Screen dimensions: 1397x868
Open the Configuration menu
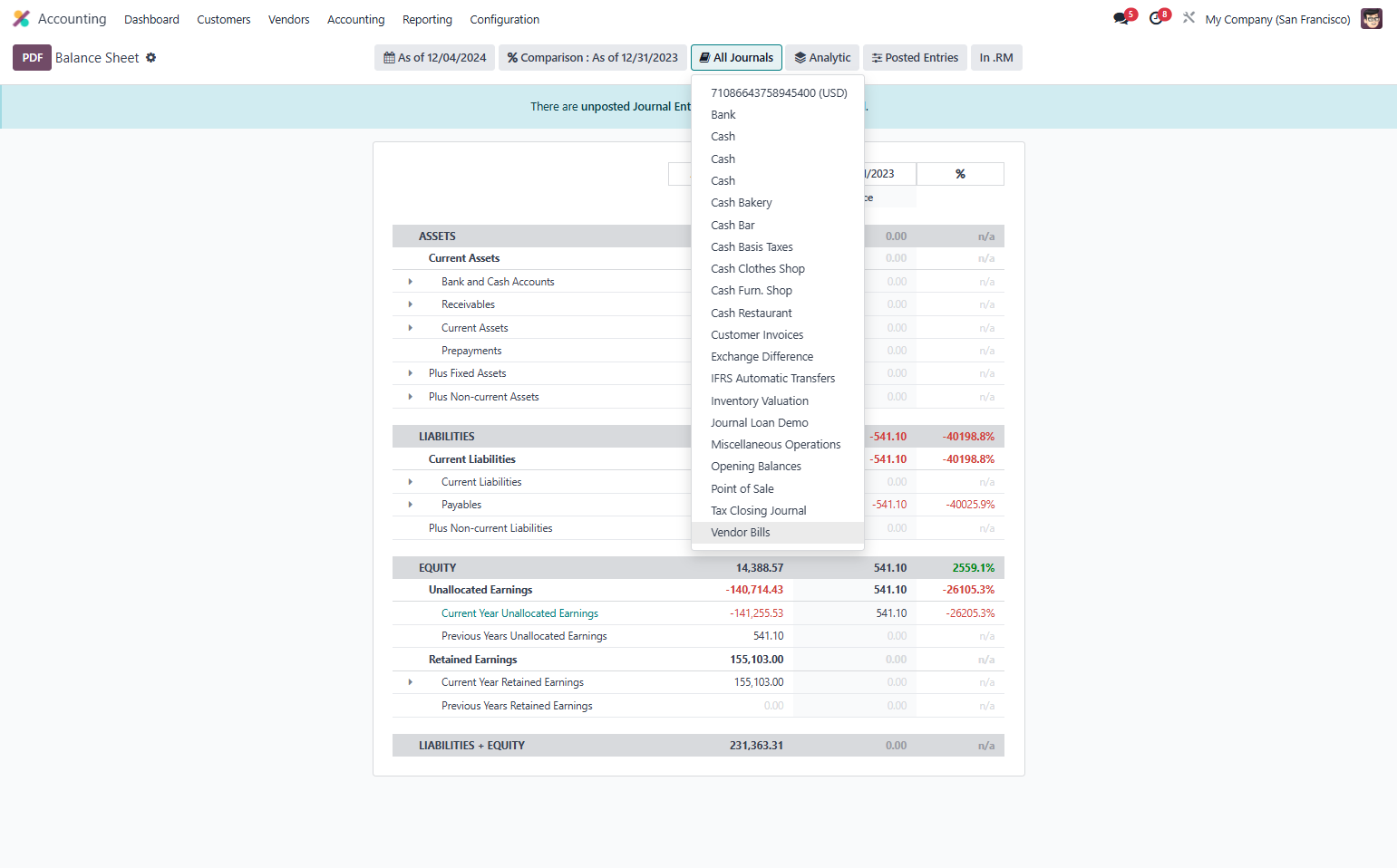pos(504,19)
